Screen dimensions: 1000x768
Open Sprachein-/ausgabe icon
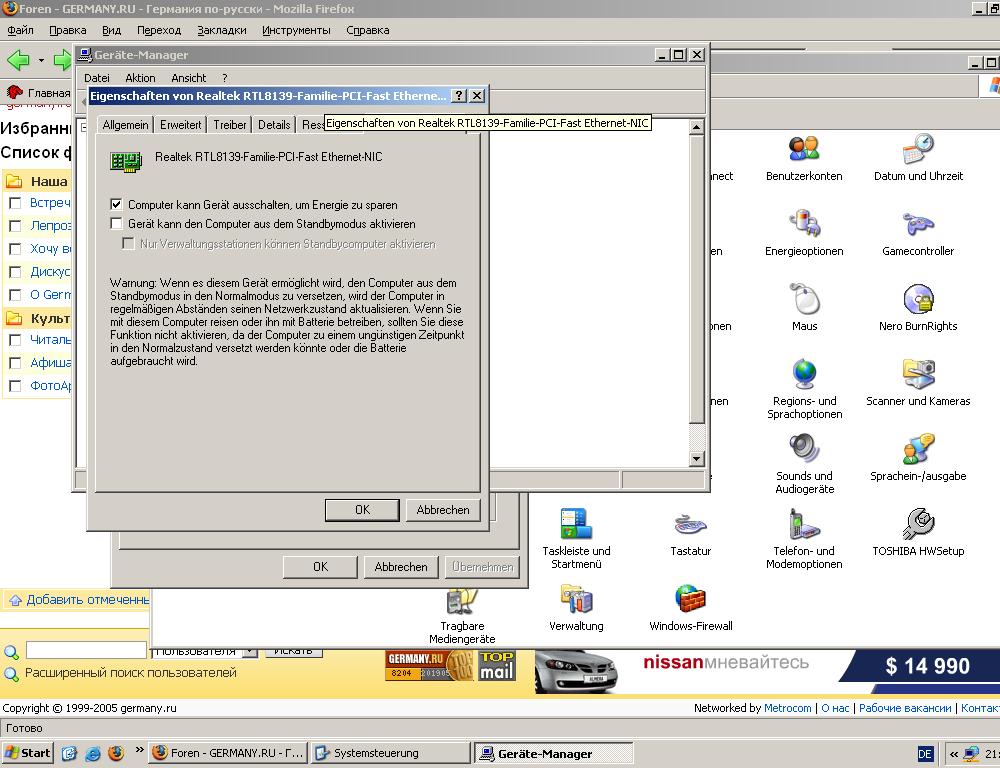click(x=918, y=457)
